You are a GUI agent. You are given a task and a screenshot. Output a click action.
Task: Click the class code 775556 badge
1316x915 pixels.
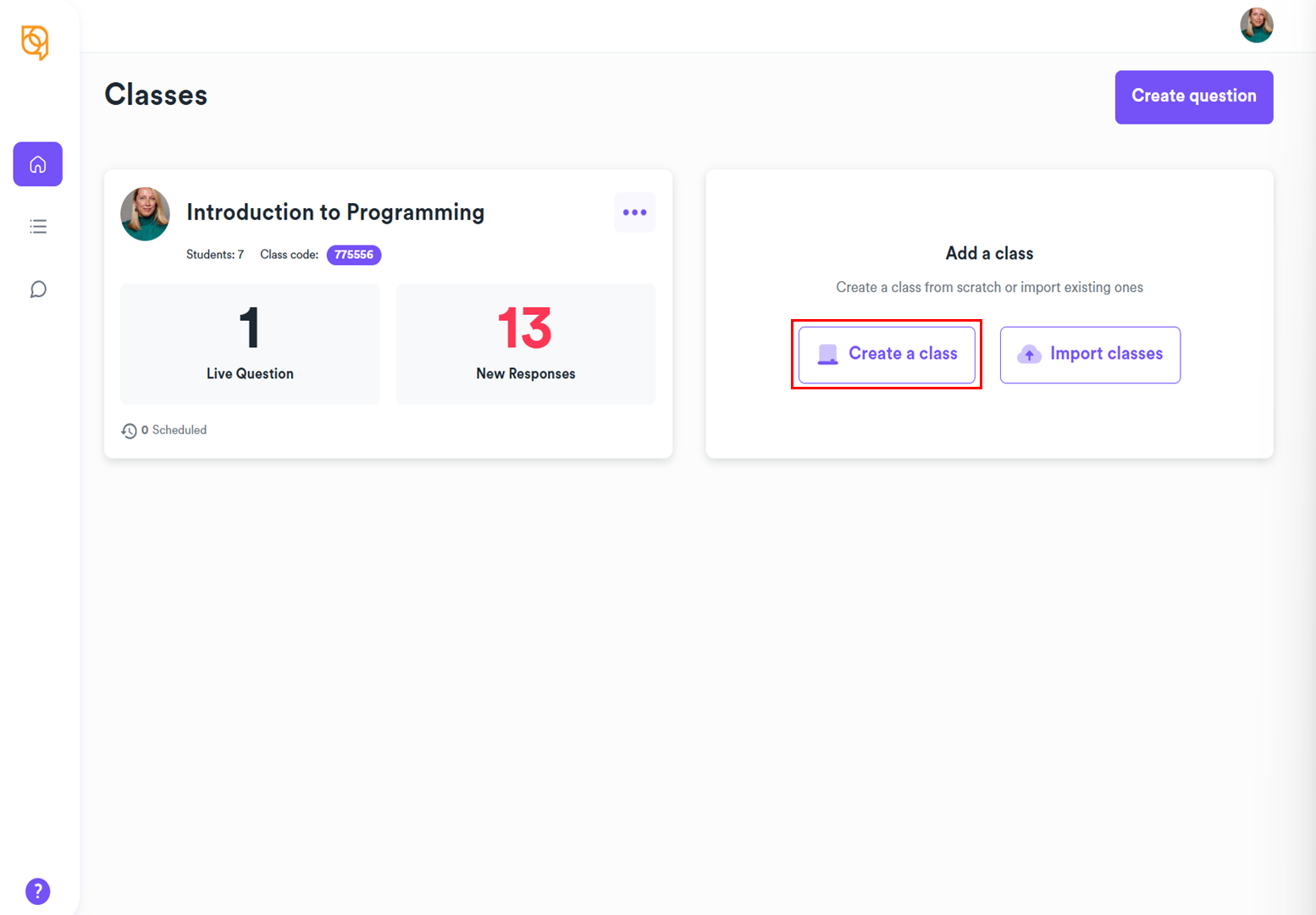click(x=354, y=255)
